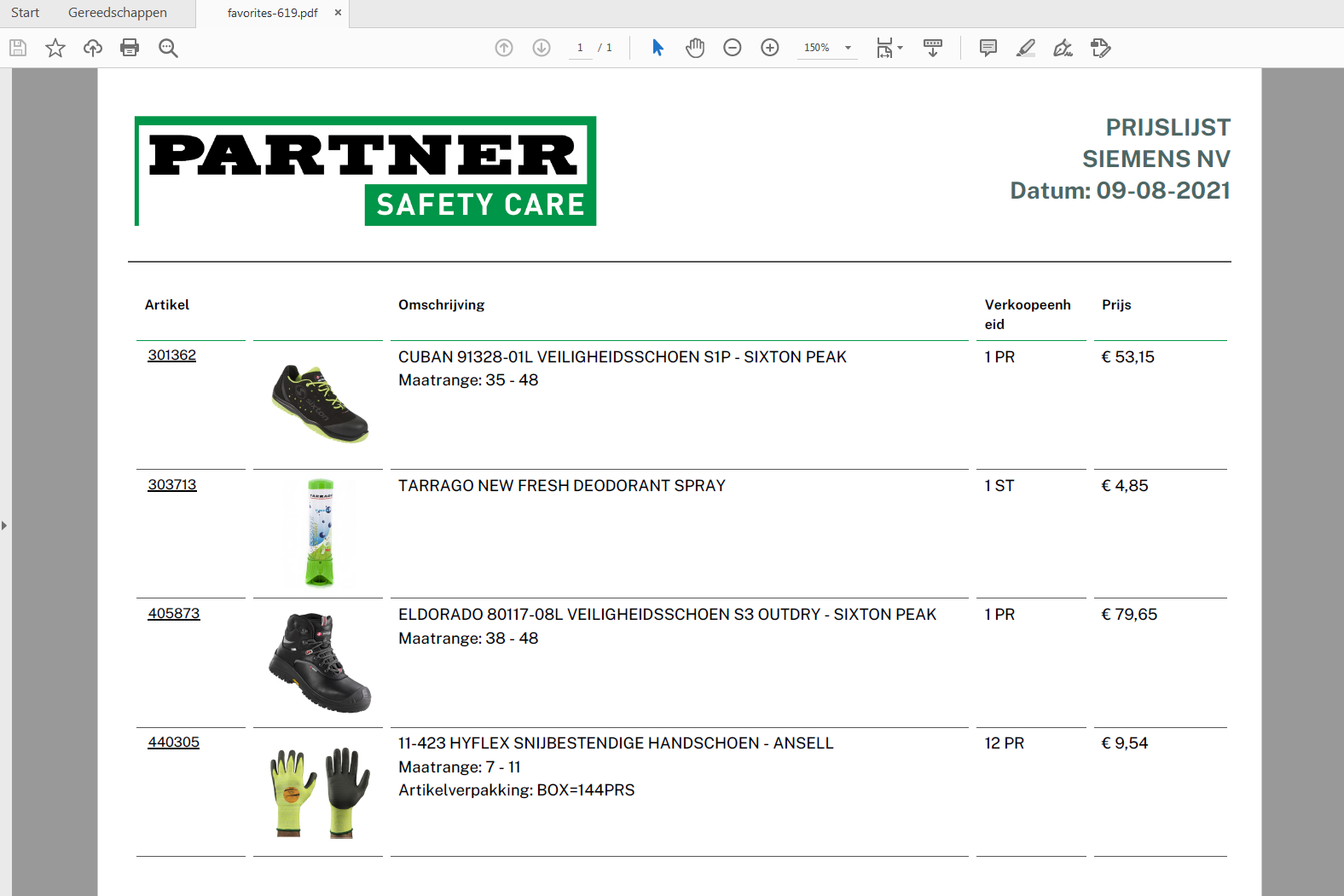Click the Artikel column header
Viewport: 1344px width, 896px height.
(167, 304)
